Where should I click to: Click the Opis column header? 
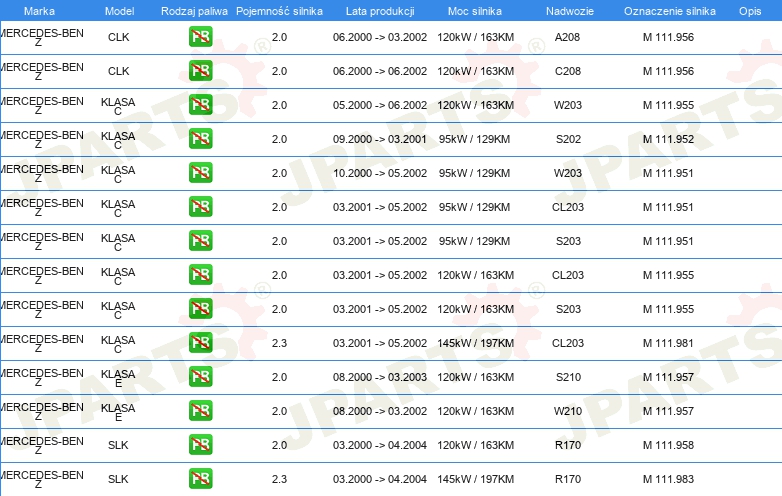click(750, 11)
